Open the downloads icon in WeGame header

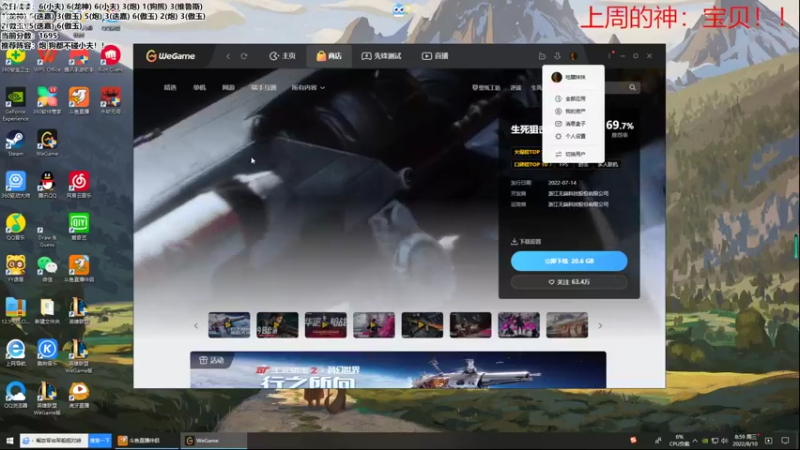point(558,56)
